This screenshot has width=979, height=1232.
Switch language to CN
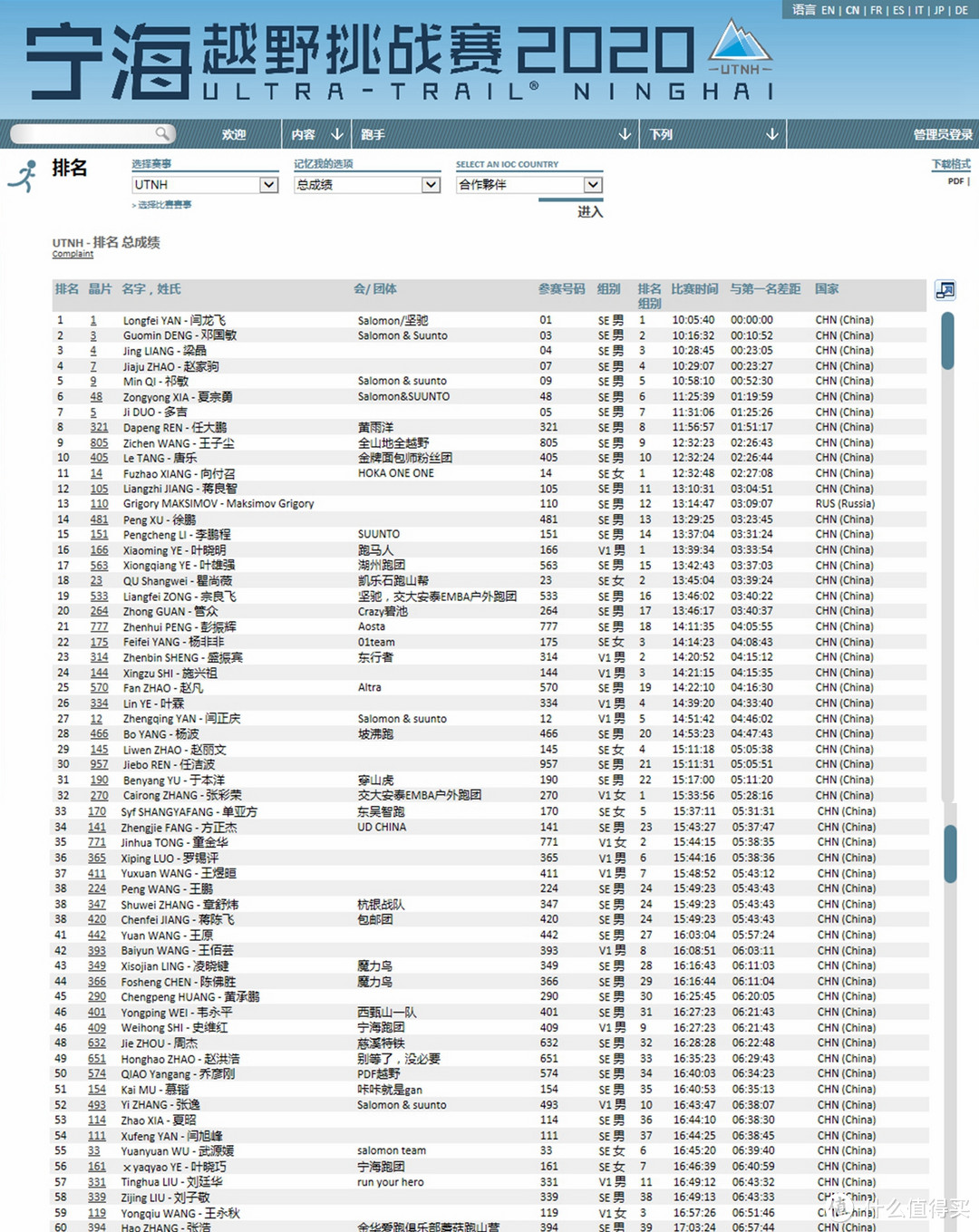853,10
